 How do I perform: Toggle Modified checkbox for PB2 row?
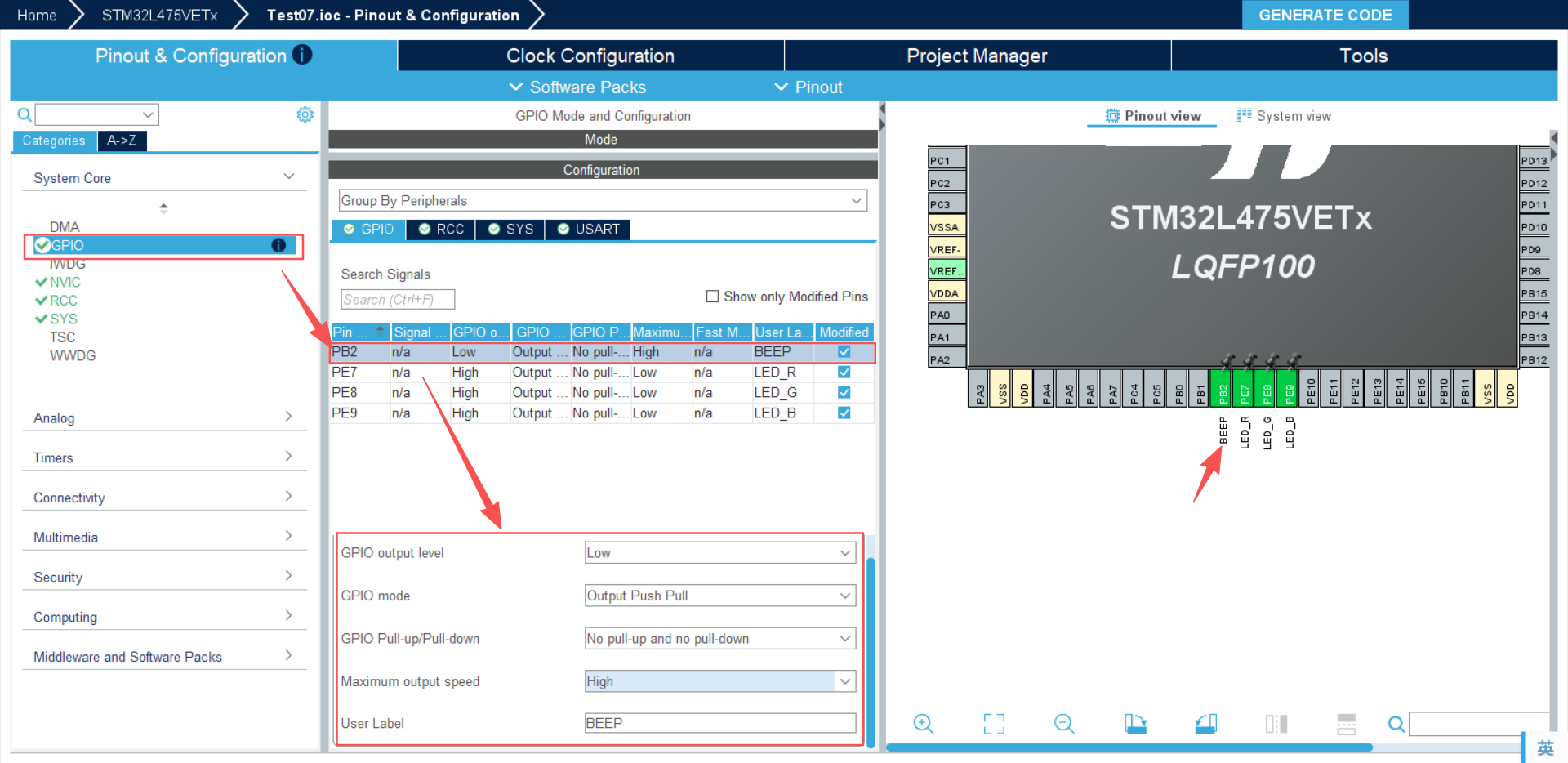point(844,352)
